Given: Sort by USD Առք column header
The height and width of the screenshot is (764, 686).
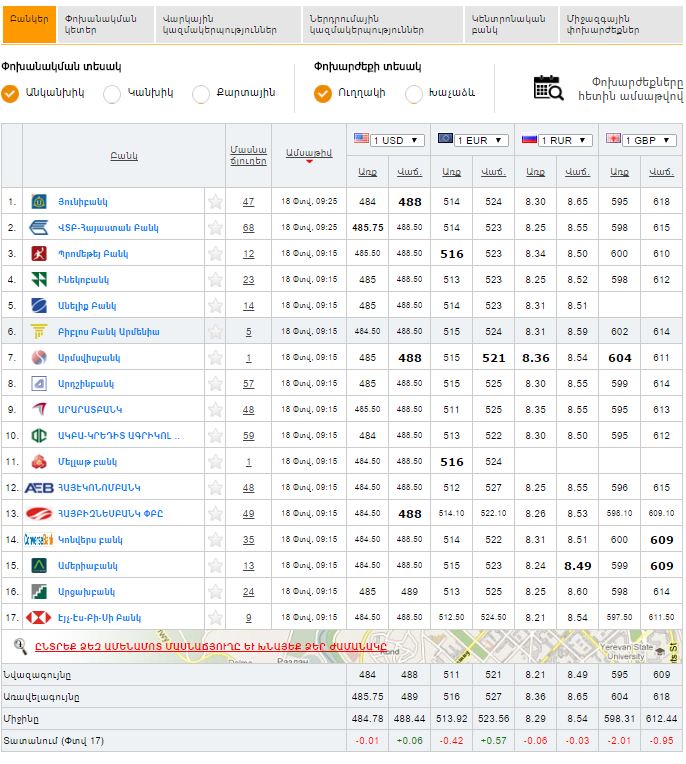Looking at the screenshot, I should click(x=368, y=173).
